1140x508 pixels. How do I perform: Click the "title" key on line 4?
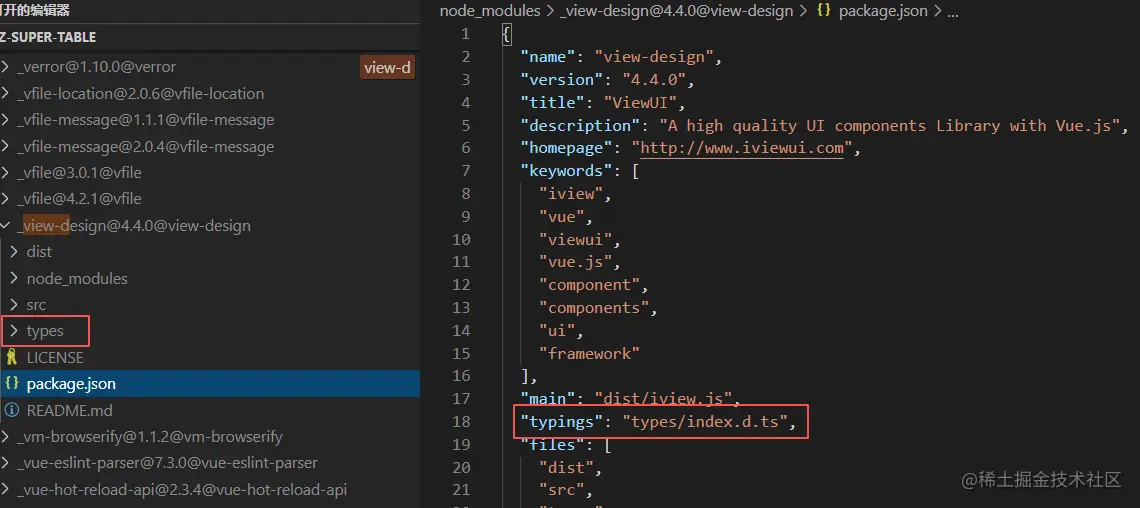[553, 102]
